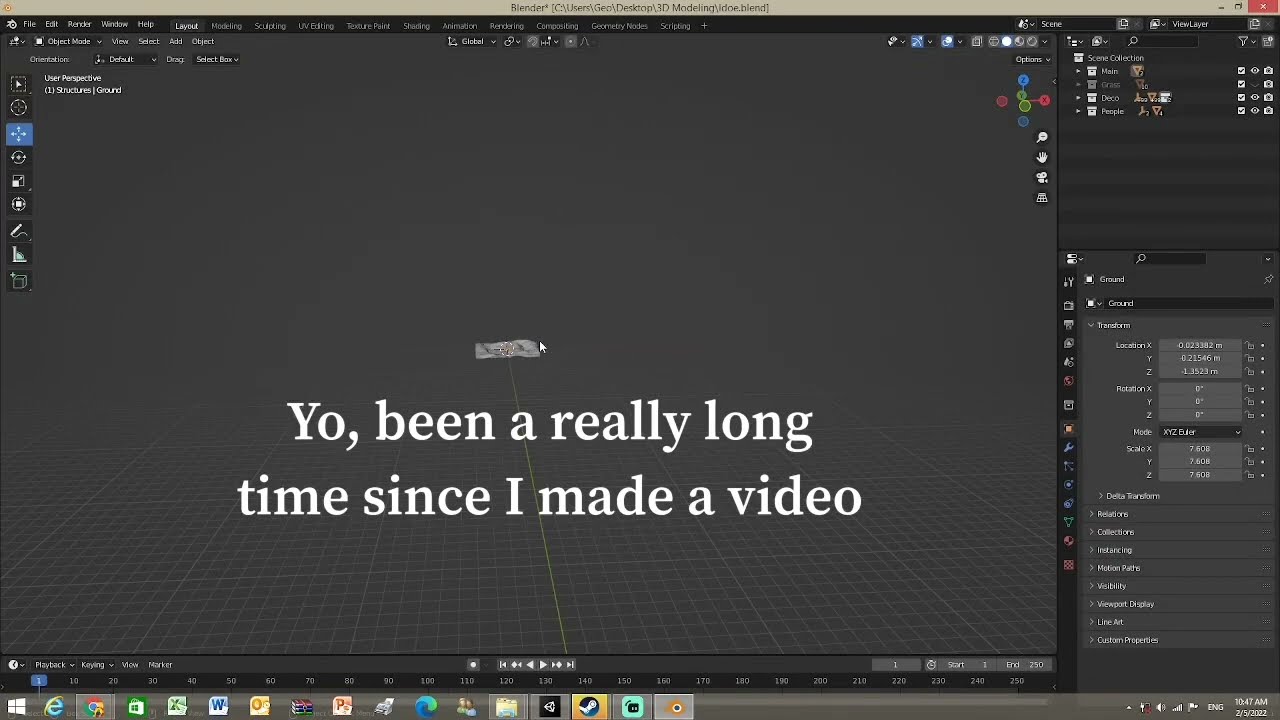Open the Edit menu
Image resolution: width=1280 pixels, height=720 pixels.
click(51, 24)
